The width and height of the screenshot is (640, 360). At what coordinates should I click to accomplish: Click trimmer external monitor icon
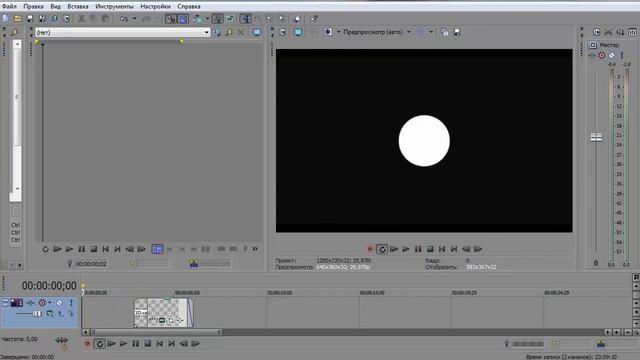click(257, 32)
